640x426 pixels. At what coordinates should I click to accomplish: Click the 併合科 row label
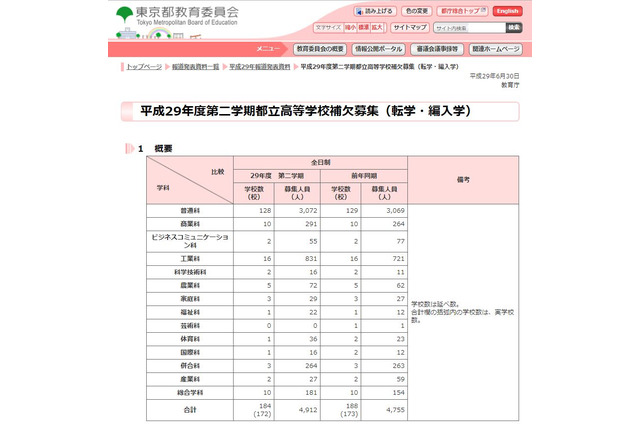[x=190, y=366]
